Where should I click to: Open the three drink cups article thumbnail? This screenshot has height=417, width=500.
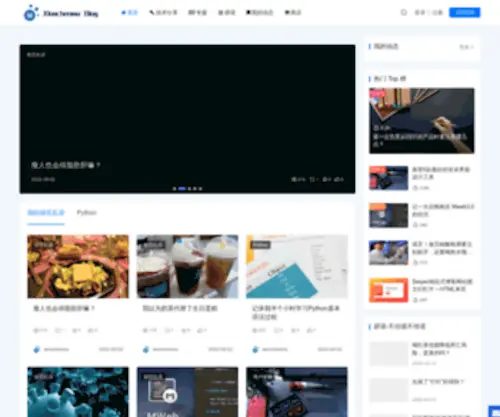click(187, 266)
